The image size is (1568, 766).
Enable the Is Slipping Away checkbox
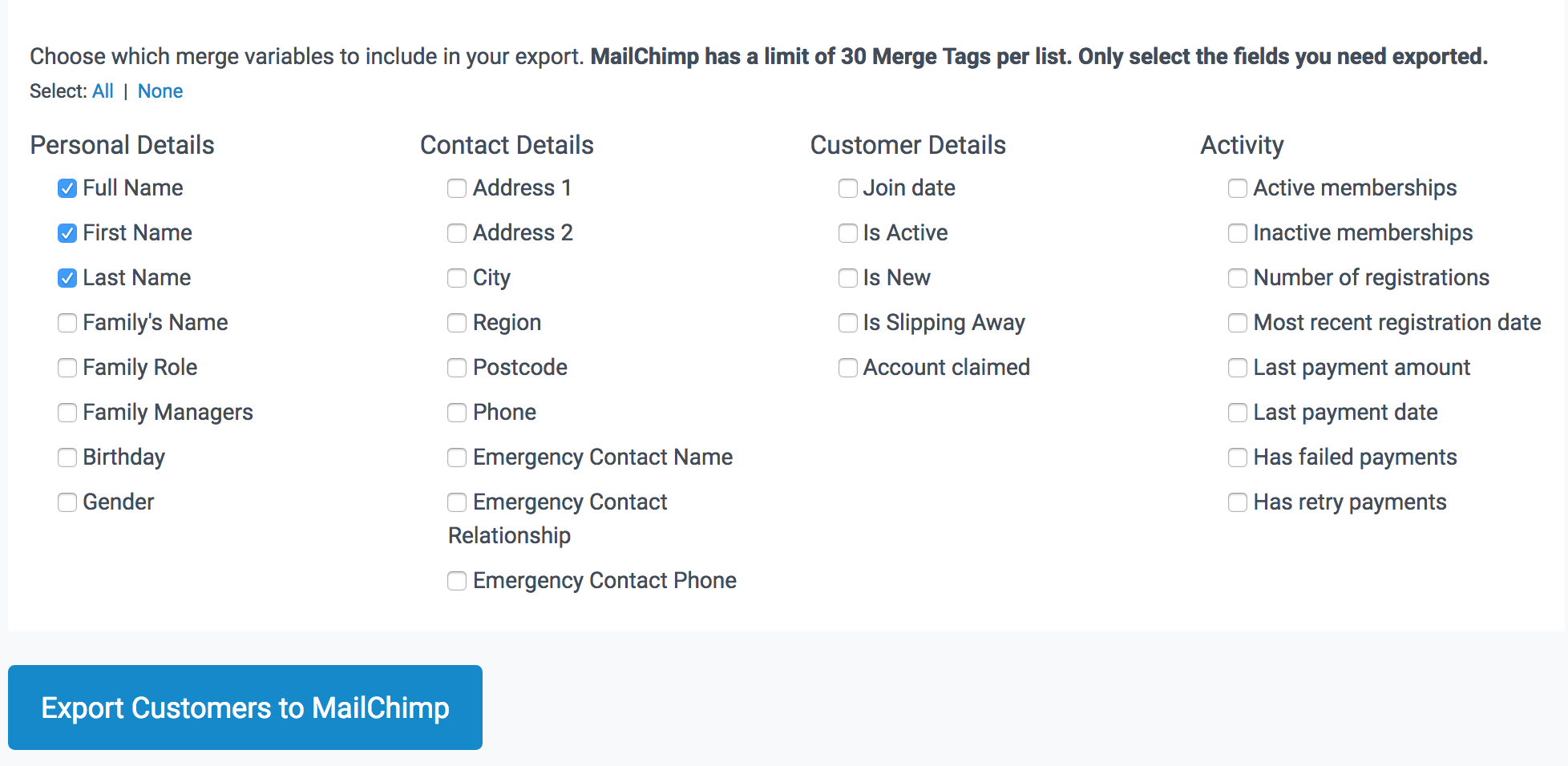[847, 323]
